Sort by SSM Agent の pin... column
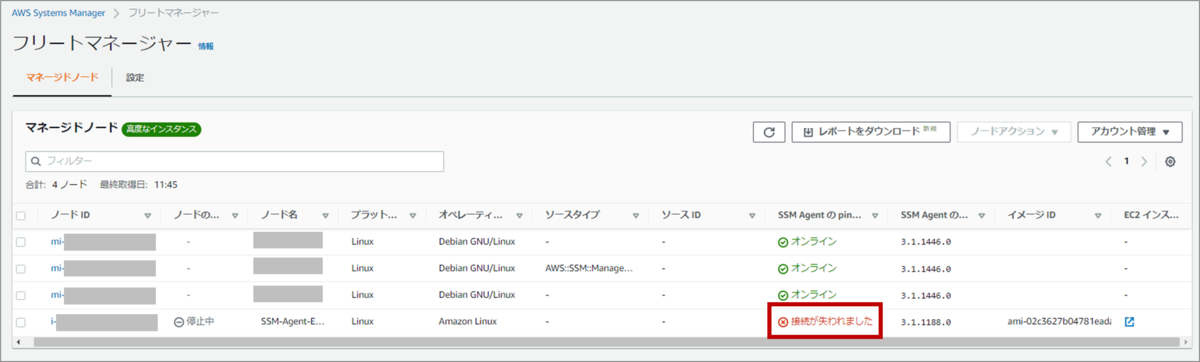Image resolution: width=1200 pixels, height=362 pixels. click(875, 215)
